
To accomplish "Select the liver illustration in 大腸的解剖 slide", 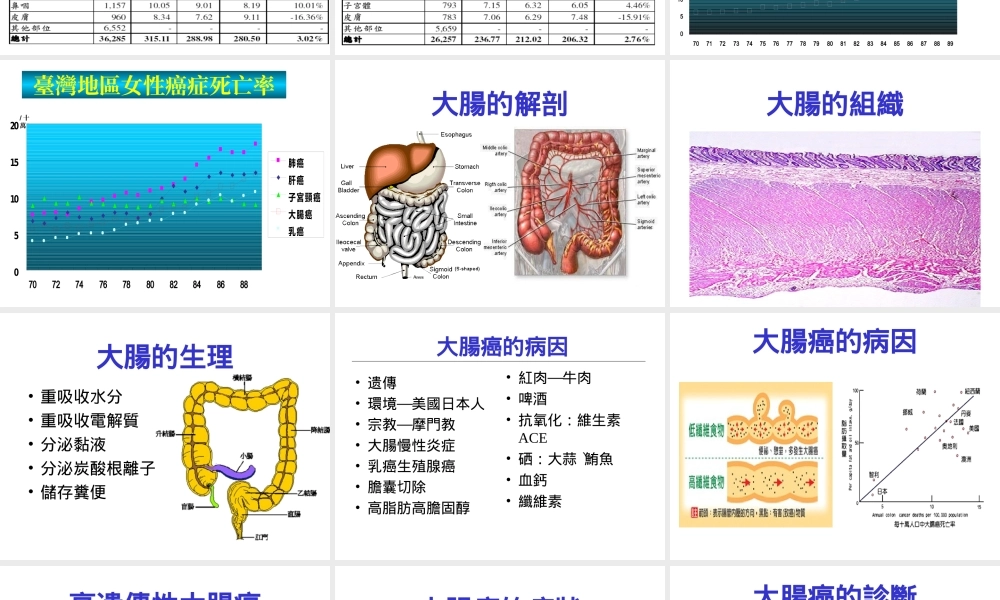I will click(386, 167).
